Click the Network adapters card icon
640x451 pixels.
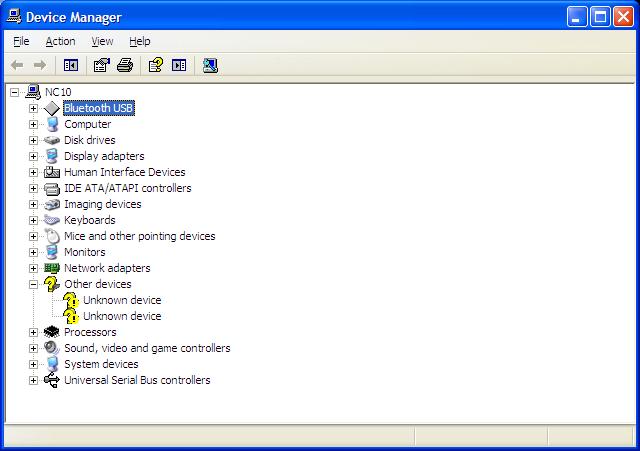coord(52,268)
